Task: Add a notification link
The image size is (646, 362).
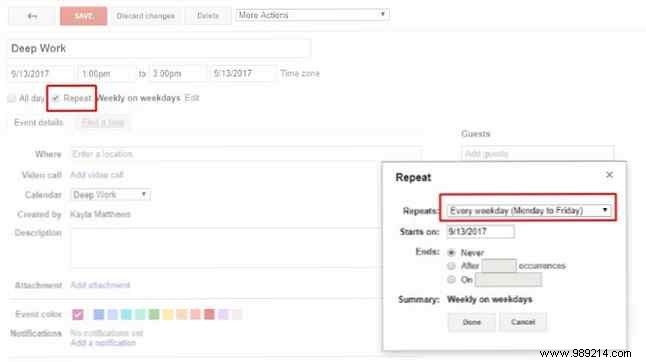Action: tap(103, 343)
